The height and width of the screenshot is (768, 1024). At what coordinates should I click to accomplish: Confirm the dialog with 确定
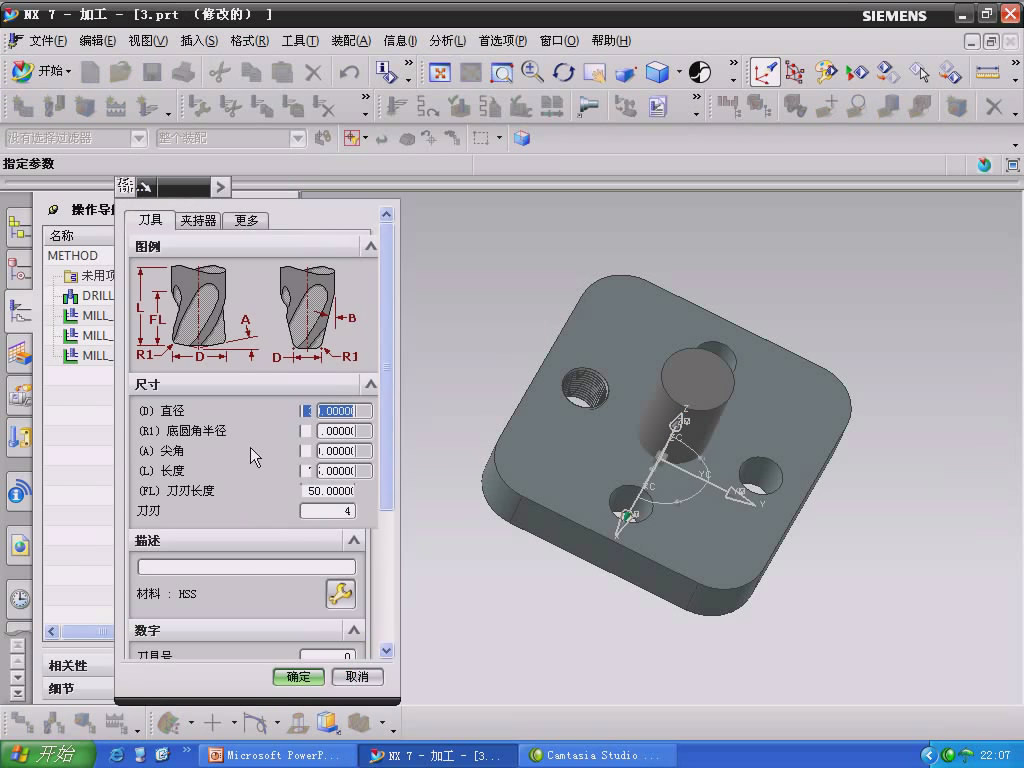click(x=298, y=677)
